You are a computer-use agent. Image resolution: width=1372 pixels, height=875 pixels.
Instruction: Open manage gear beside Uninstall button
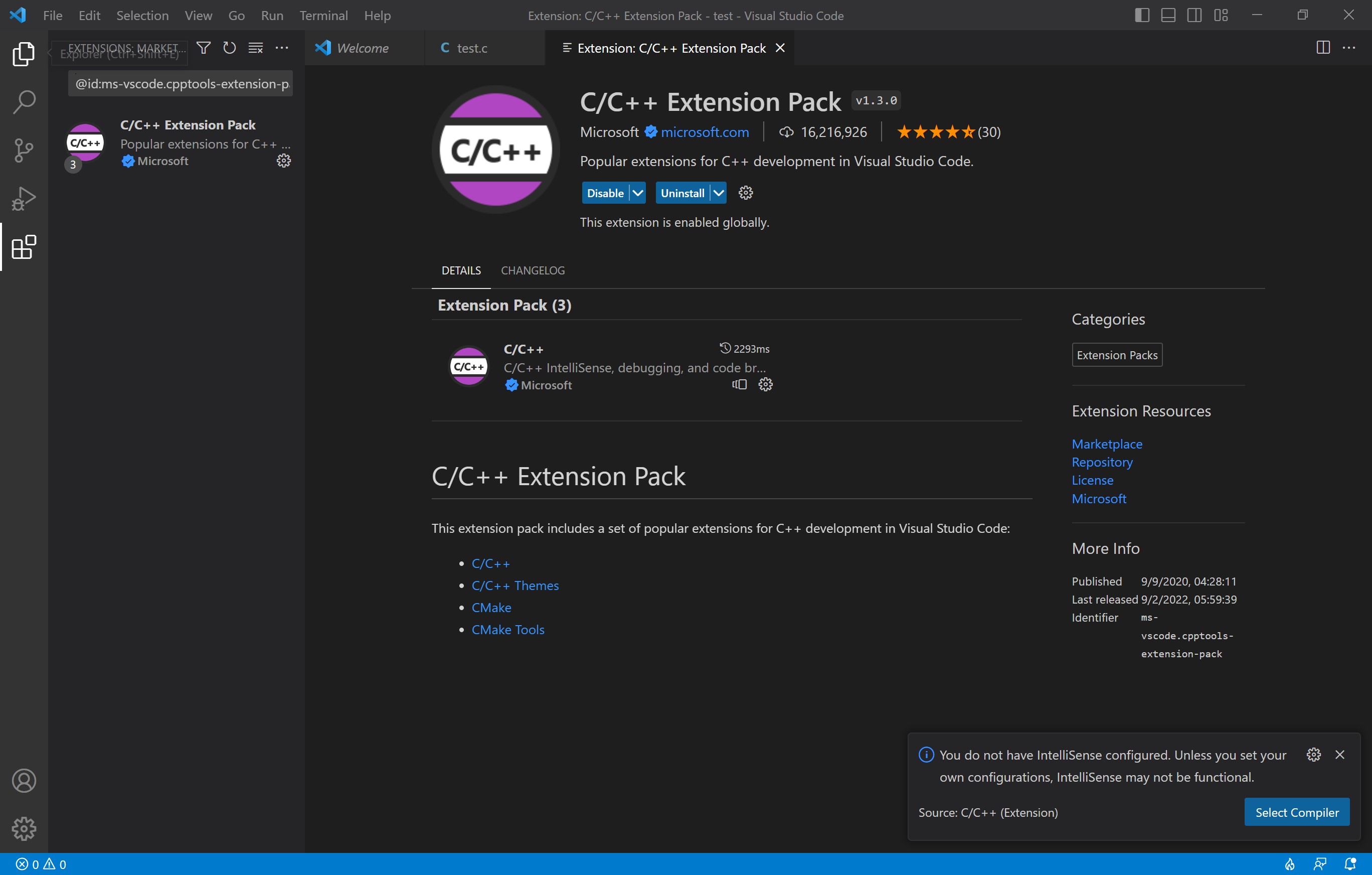(745, 193)
